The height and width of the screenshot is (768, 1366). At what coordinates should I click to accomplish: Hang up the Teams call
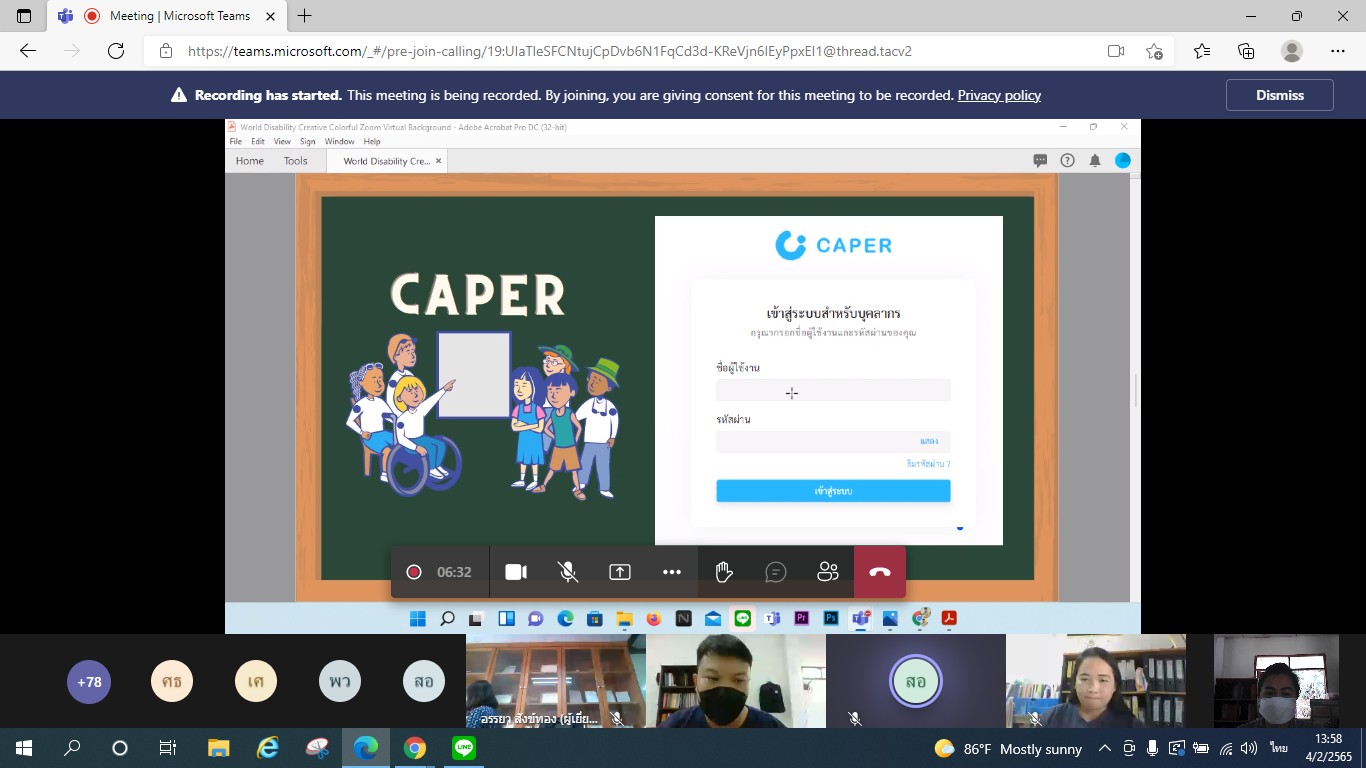pyautogui.click(x=880, y=572)
